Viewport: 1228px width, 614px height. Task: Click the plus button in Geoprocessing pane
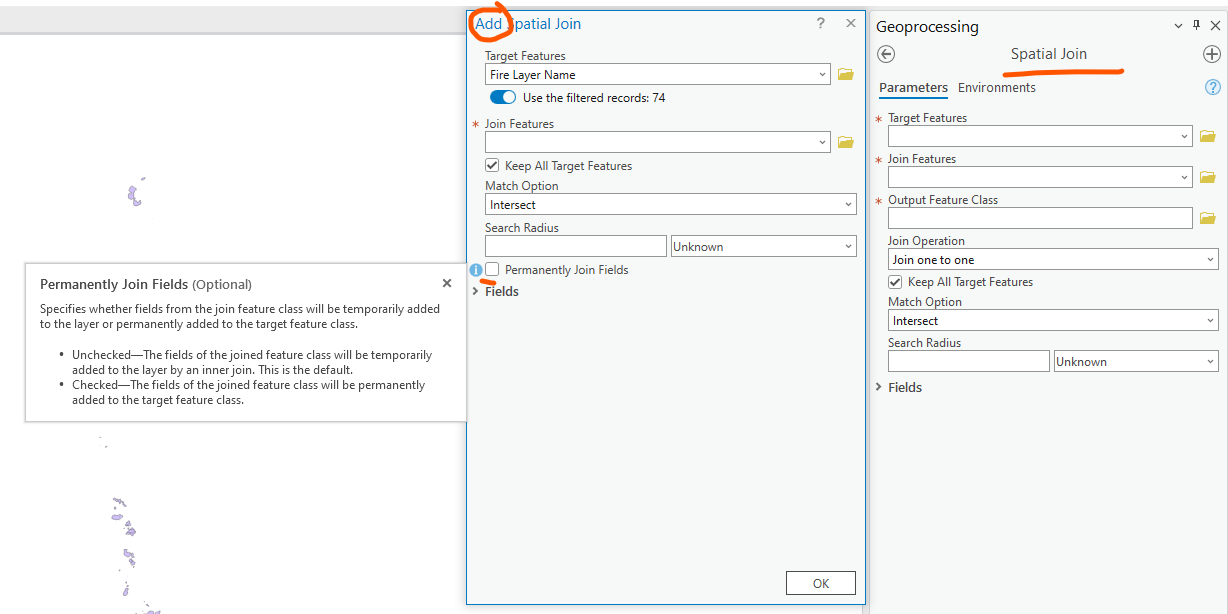tap(1211, 55)
